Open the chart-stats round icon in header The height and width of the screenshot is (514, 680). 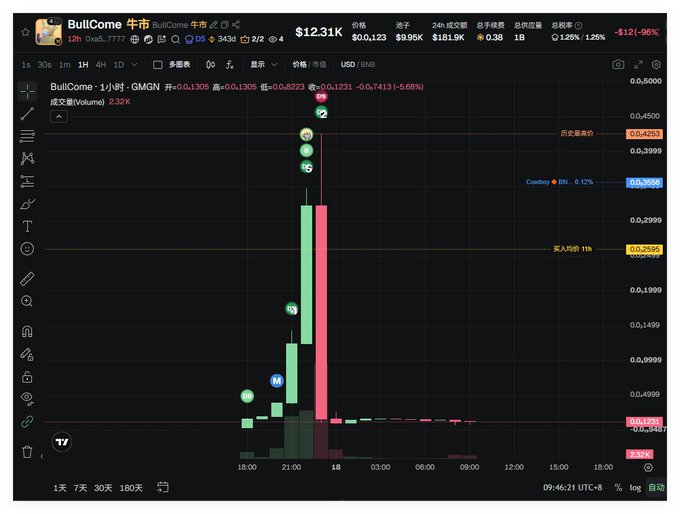(x=148, y=39)
